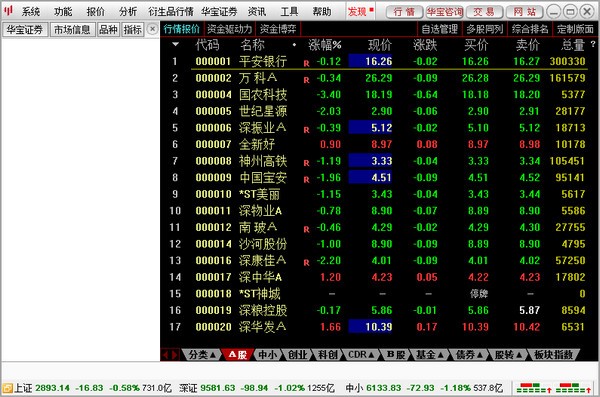600x397 pixels.
Task: Click the 交易 button
Action: coord(484,12)
